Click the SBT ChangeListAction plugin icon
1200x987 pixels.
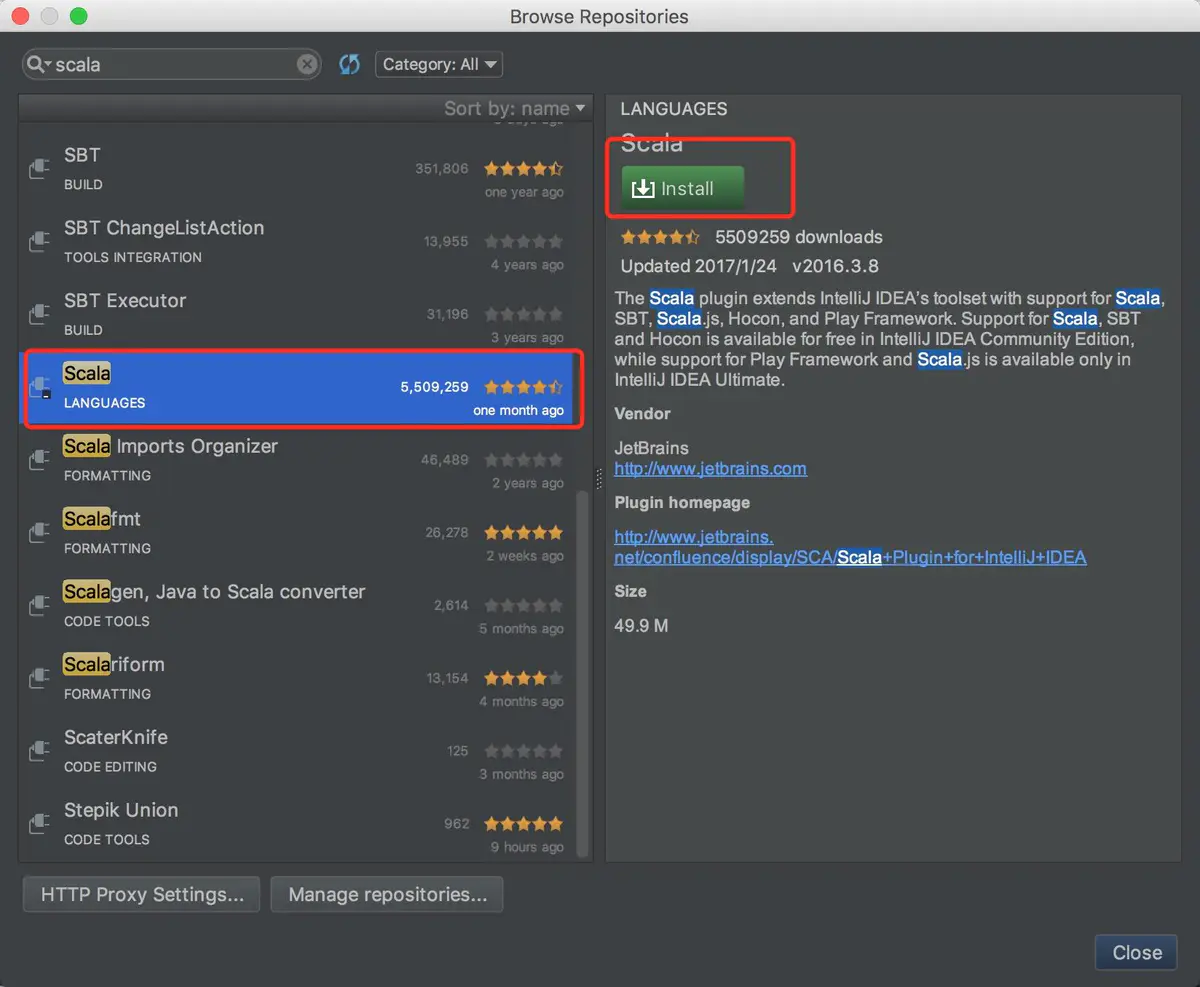(39, 241)
